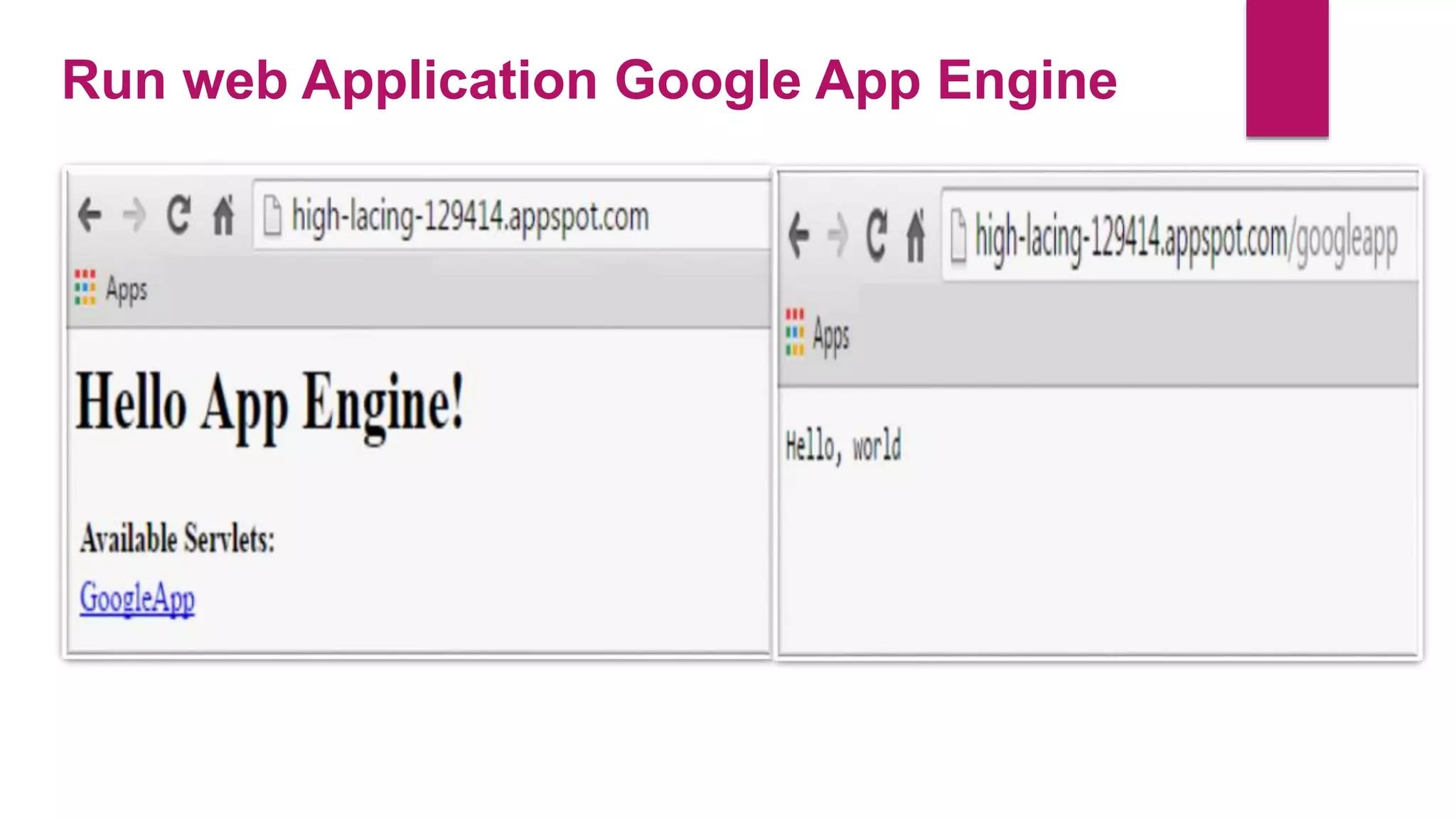Open the GoogleApp servlet link

[x=137, y=598]
